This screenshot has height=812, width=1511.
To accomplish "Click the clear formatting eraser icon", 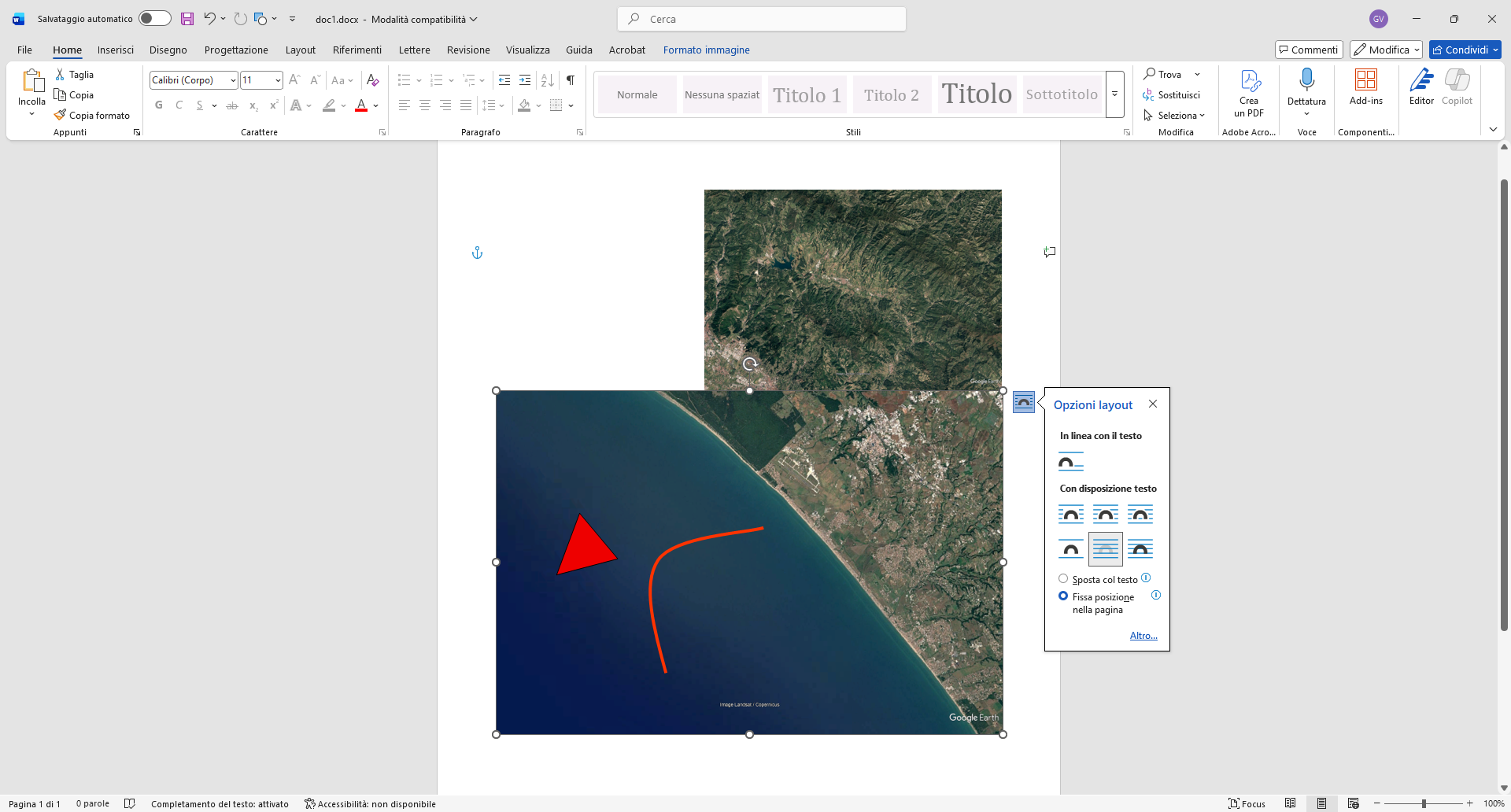I will (373, 80).
